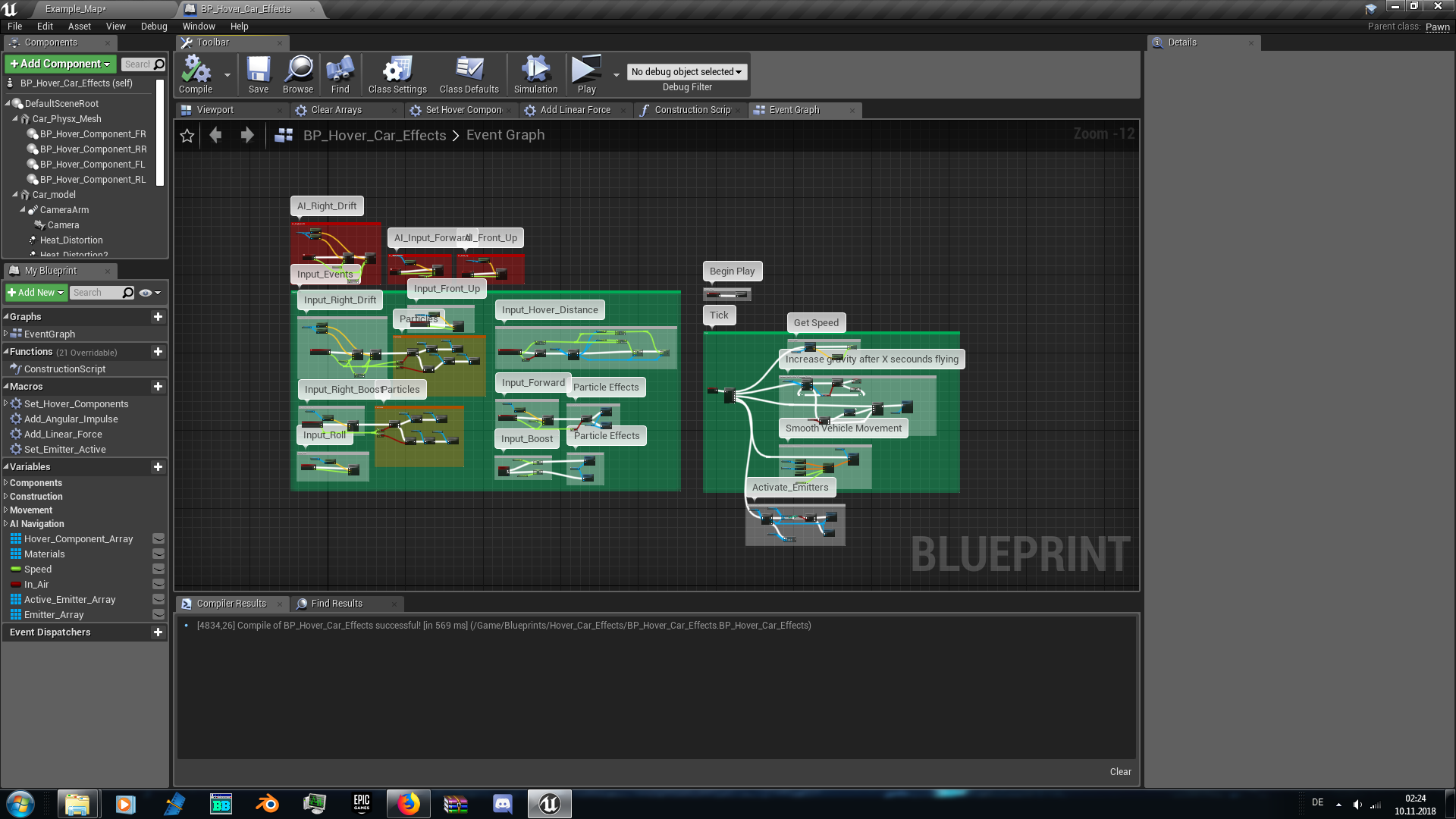Click Add New in My Blueprint
Screen dimensions: 1456x819
(36, 293)
